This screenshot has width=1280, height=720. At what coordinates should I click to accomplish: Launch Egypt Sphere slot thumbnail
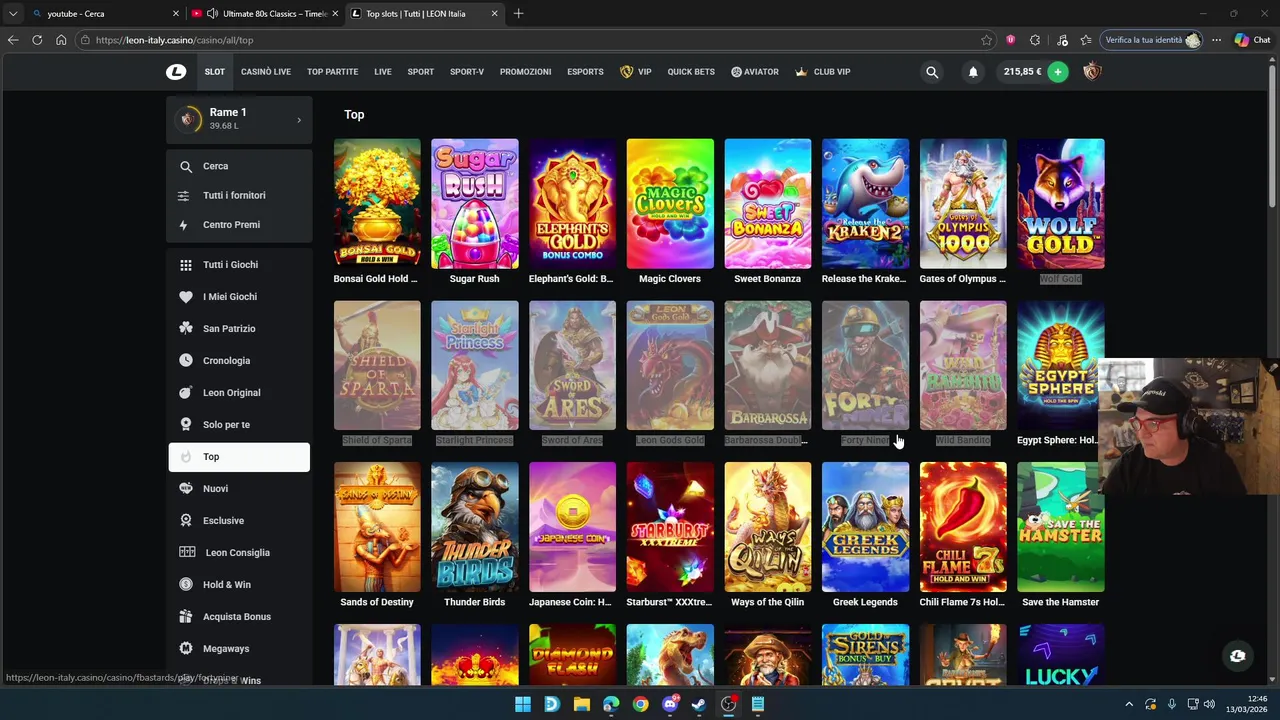[x=1060, y=365]
